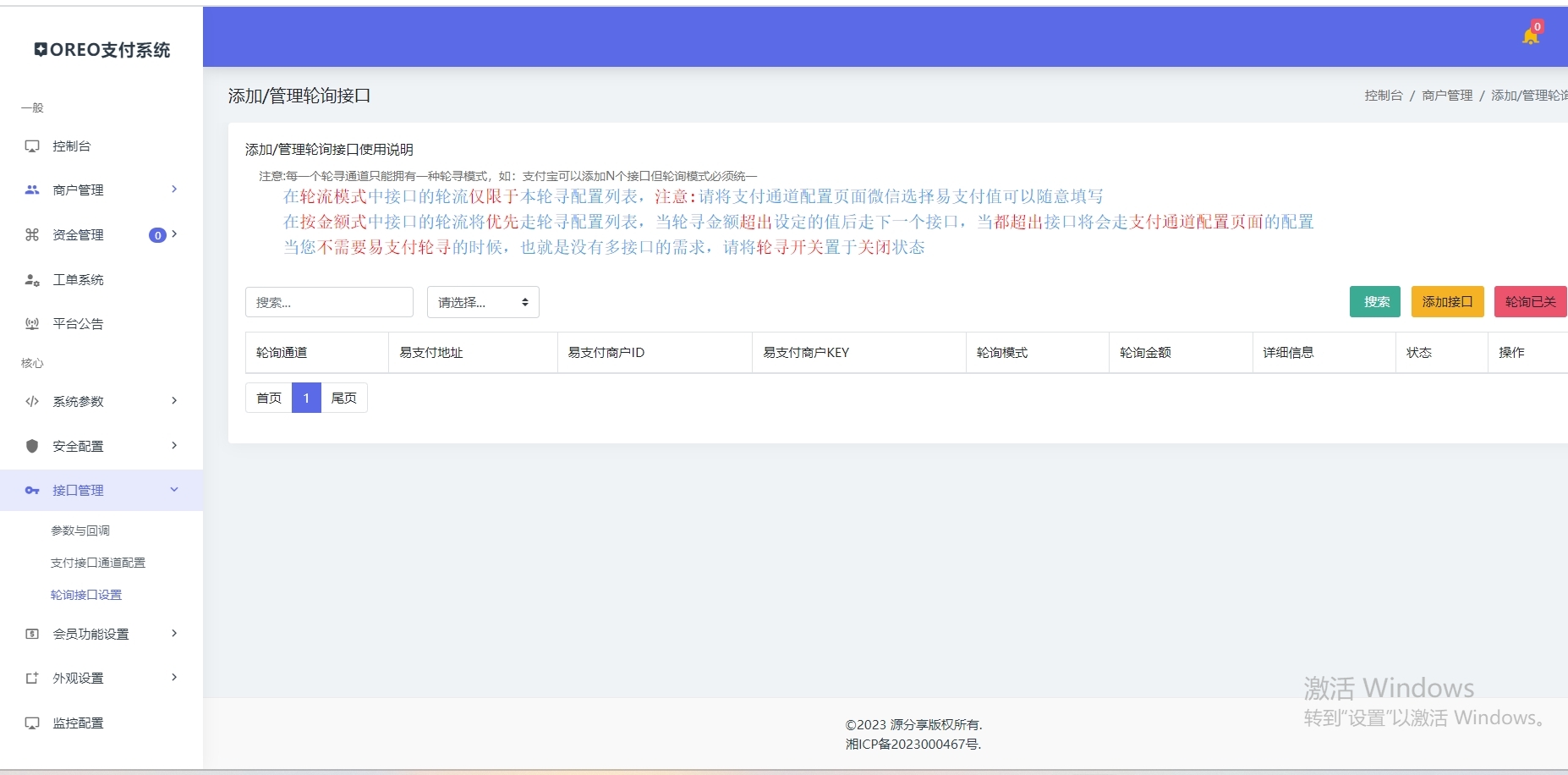Viewport: 1568px width, 775px height.
Task: Click the yellow 添加接口 button
Action: [1448, 302]
